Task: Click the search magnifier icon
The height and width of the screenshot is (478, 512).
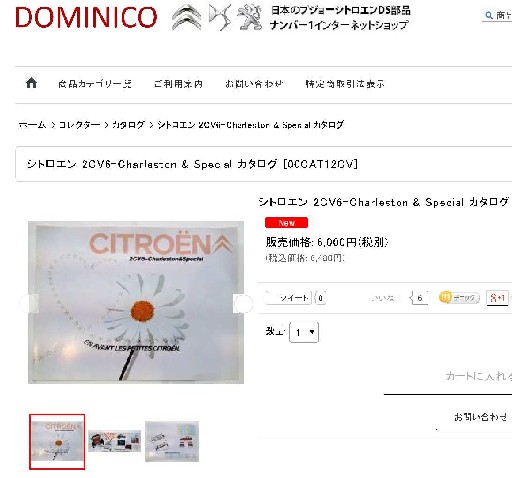Action: coord(489,15)
